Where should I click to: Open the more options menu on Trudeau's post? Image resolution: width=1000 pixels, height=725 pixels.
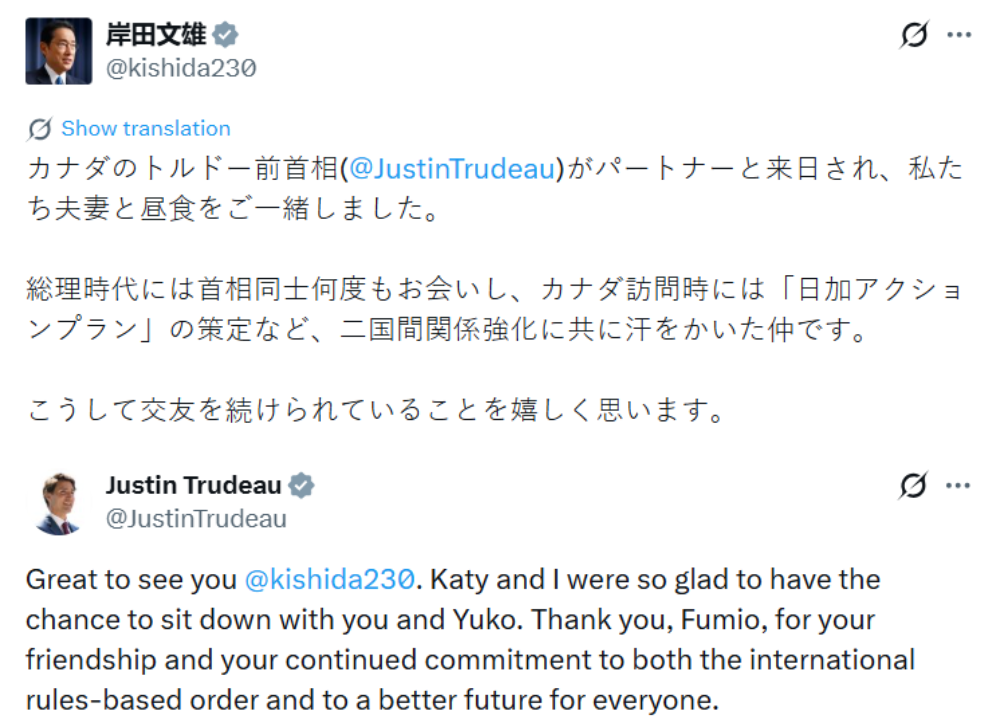[959, 486]
